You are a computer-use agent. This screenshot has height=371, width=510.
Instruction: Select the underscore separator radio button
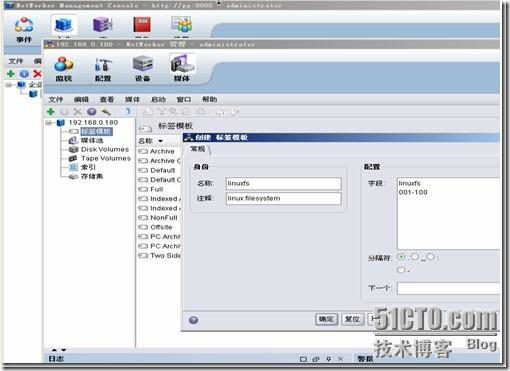pos(415,257)
